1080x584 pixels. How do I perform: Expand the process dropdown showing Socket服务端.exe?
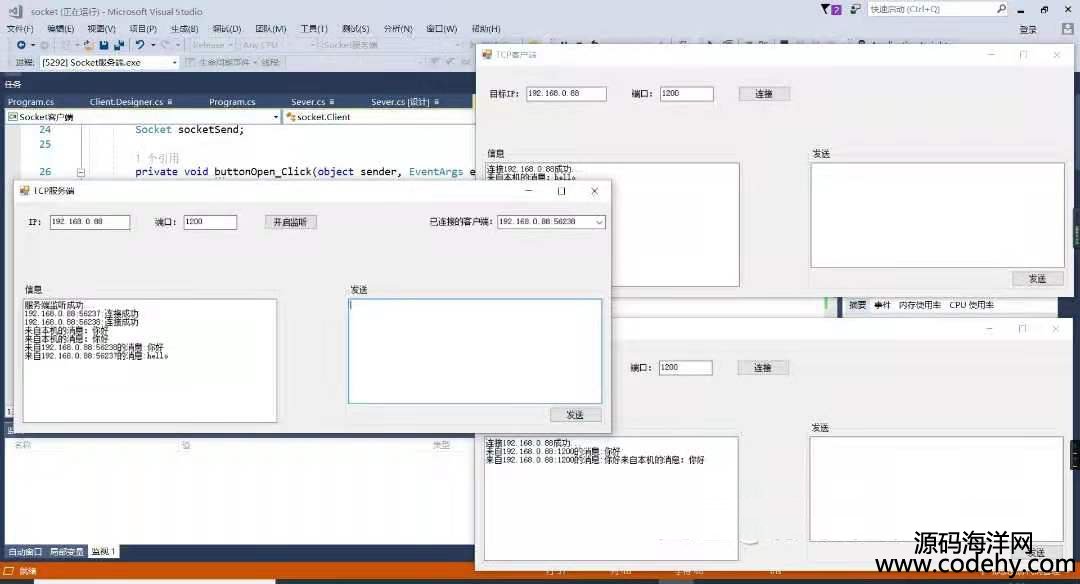point(174,62)
